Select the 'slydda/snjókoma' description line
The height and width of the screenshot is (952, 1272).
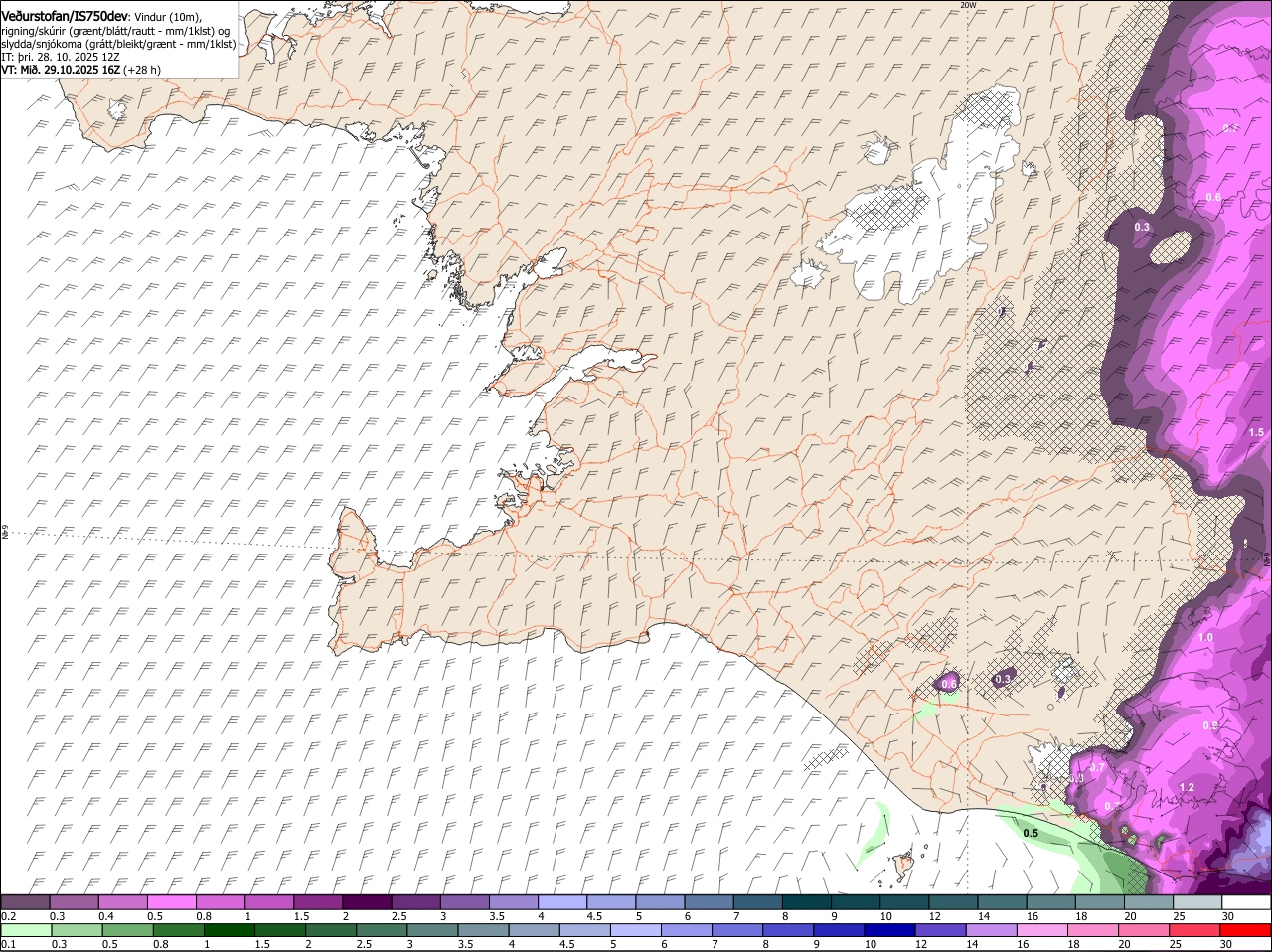pyautogui.click(x=118, y=44)
